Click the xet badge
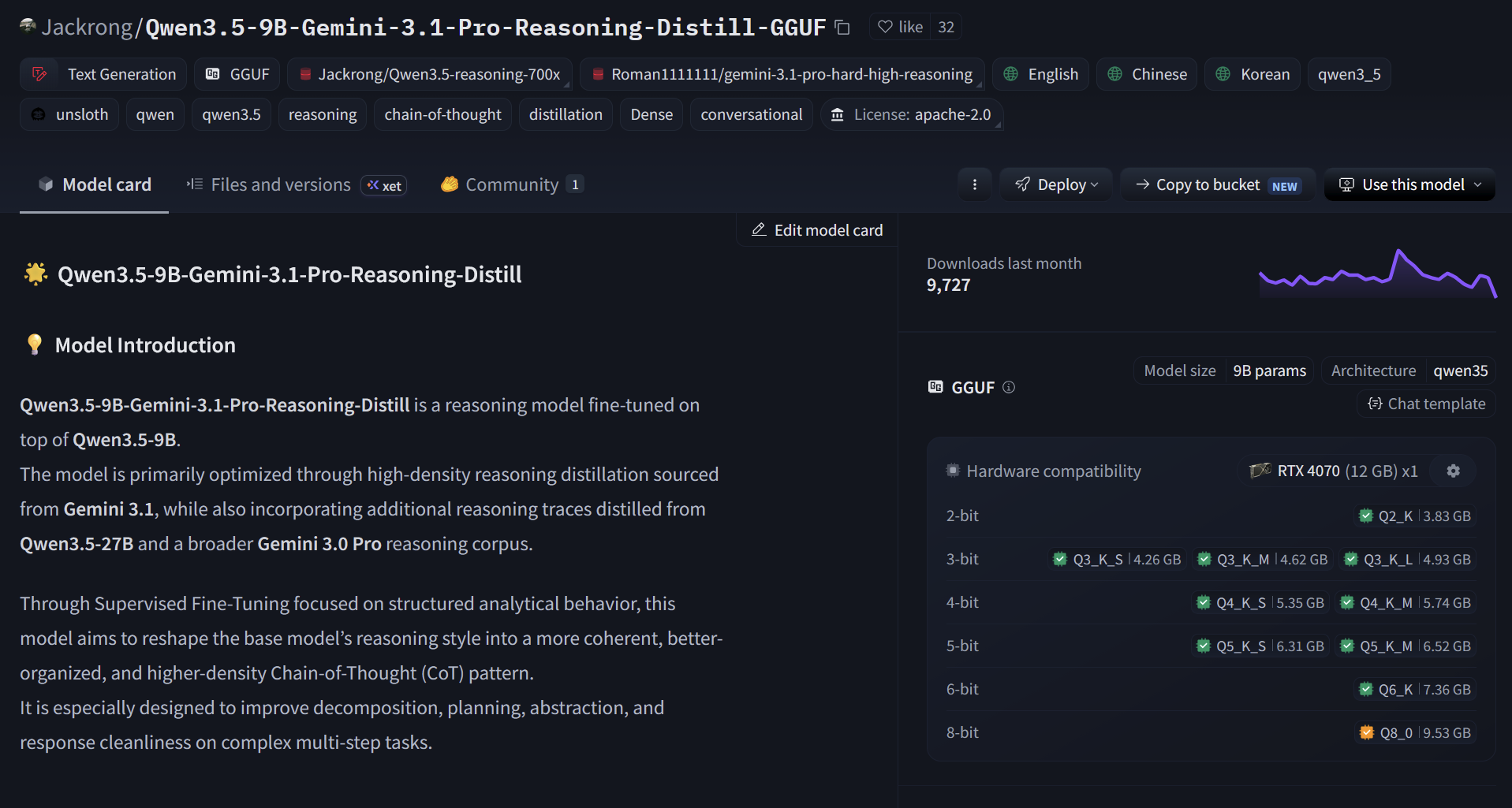 point(384,185)
